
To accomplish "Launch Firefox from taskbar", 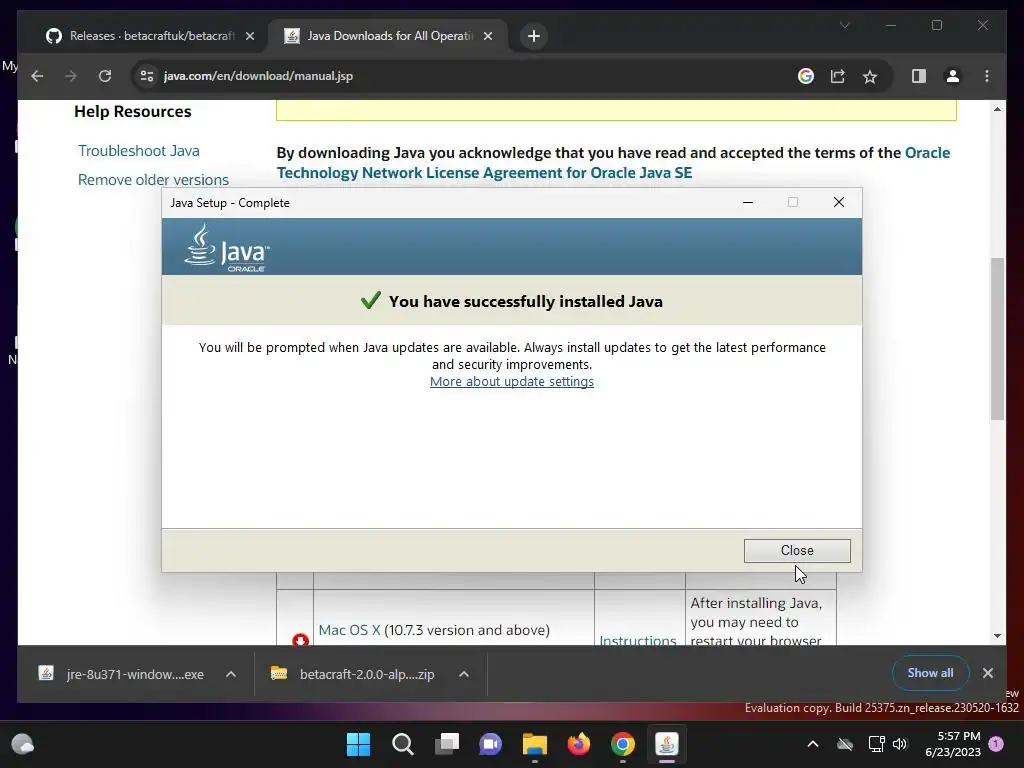I will coord(579,744).
